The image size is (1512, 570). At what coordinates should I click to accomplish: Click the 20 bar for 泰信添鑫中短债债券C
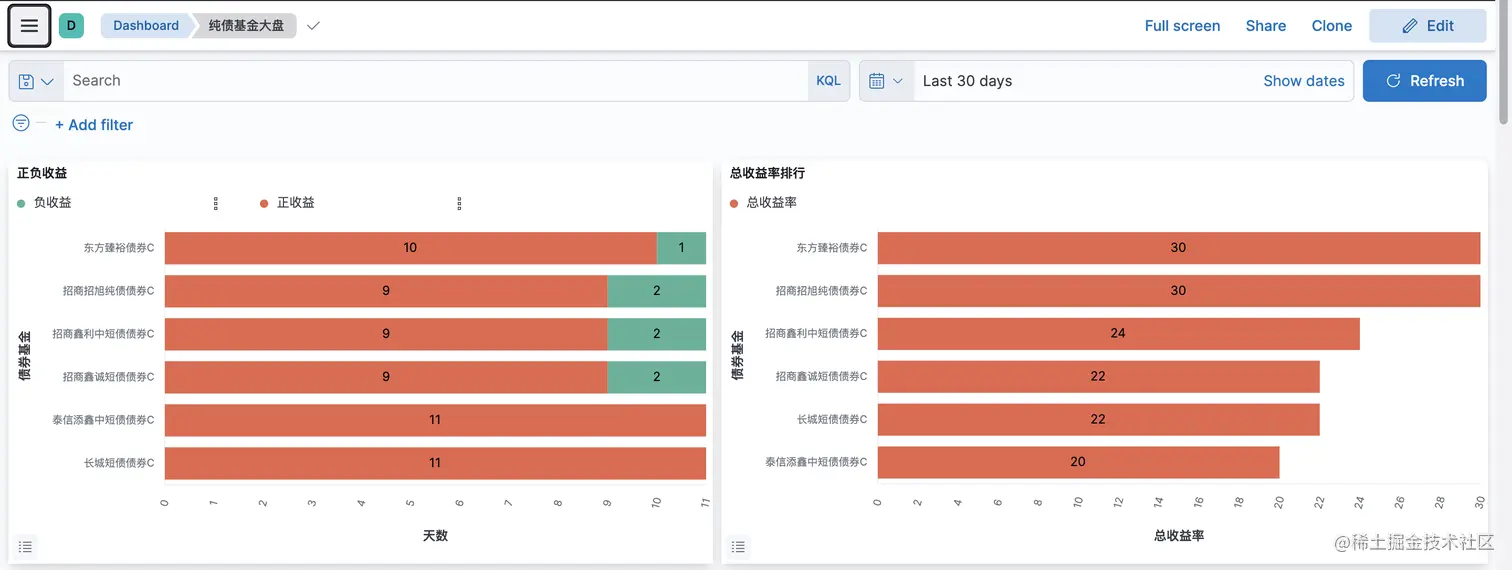tap(1078, 462)
